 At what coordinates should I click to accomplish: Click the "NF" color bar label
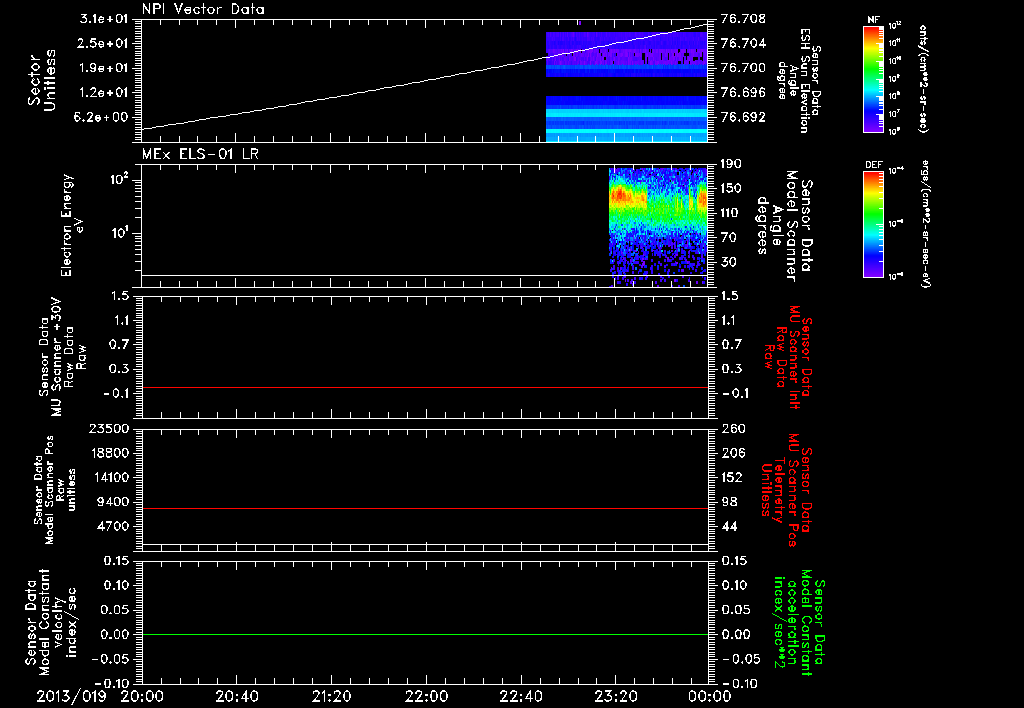[x=874, y=20]
